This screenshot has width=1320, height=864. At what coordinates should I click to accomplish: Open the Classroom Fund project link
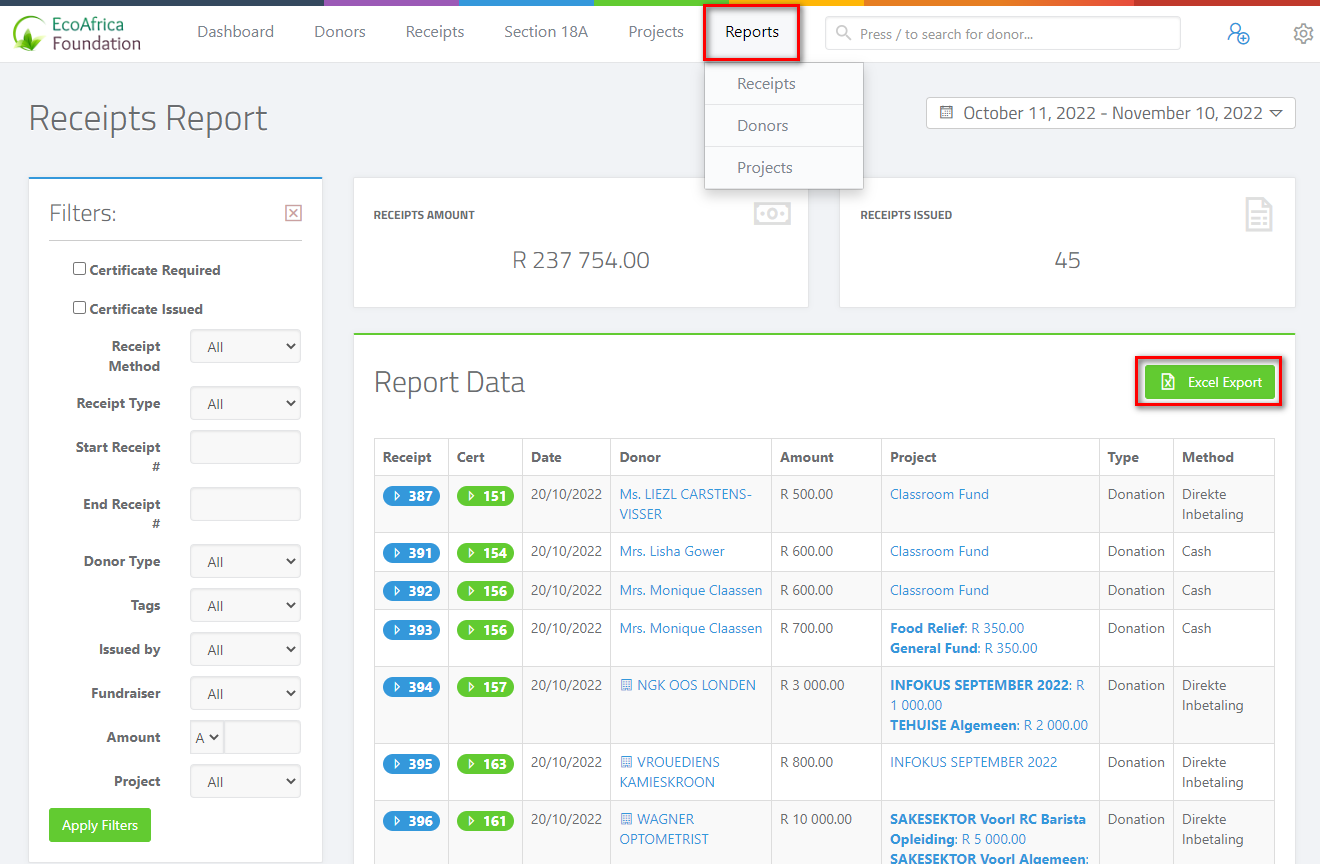point(939,494)
